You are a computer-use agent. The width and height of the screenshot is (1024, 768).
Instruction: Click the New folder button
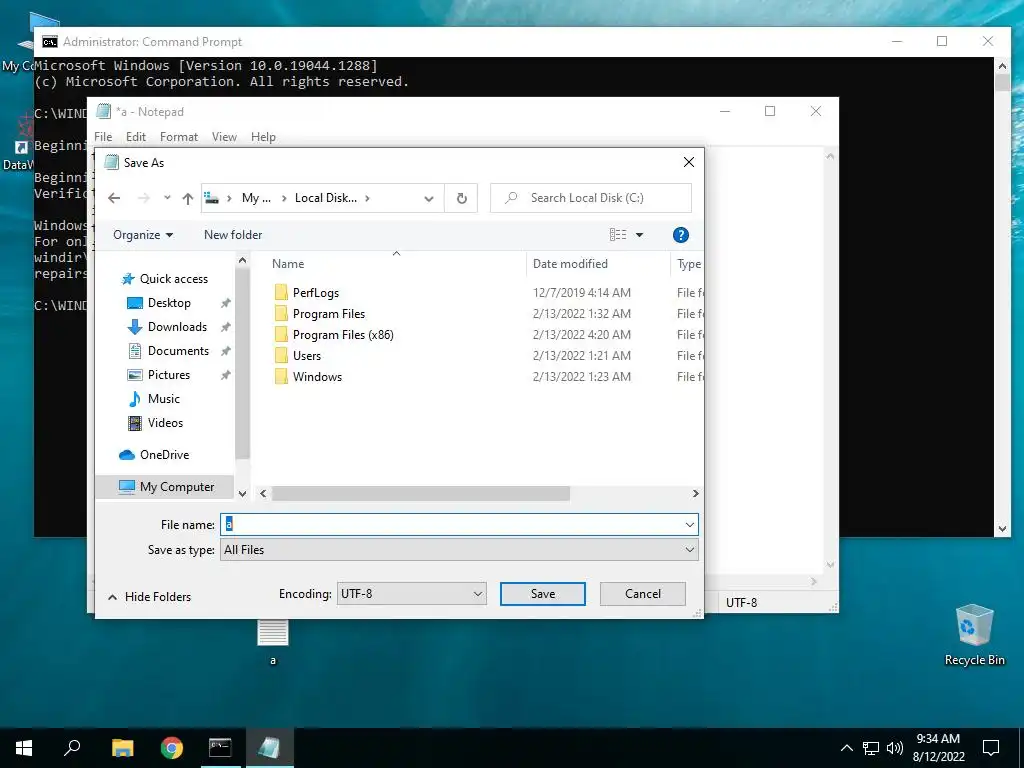point(233,234)
